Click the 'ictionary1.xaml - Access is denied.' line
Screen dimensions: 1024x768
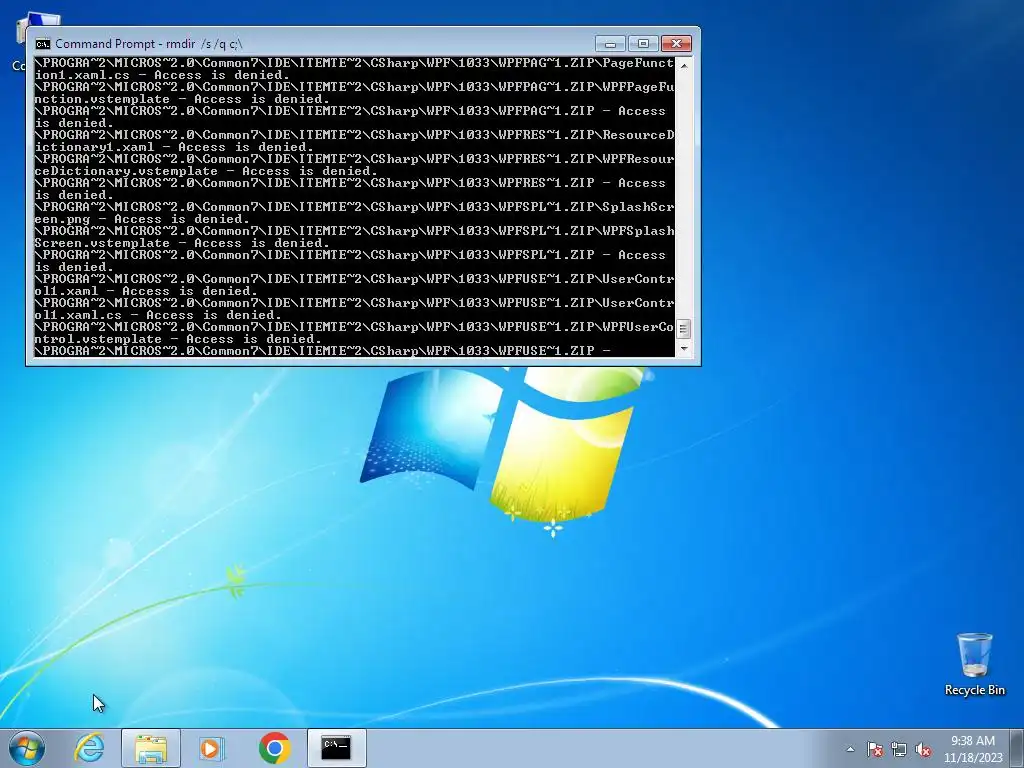pyautogui.click(x=174, y=147)
